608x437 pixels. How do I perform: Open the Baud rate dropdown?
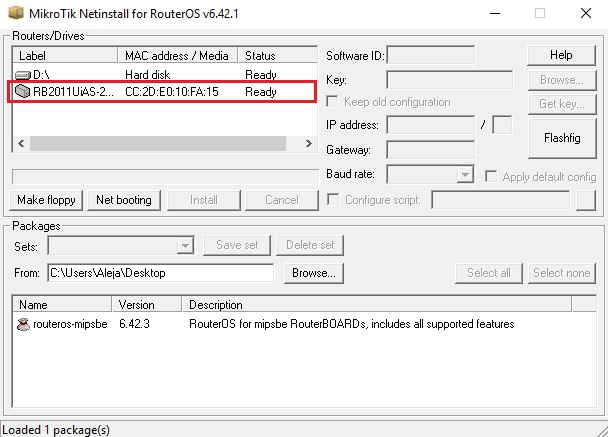tap(465, 174)
